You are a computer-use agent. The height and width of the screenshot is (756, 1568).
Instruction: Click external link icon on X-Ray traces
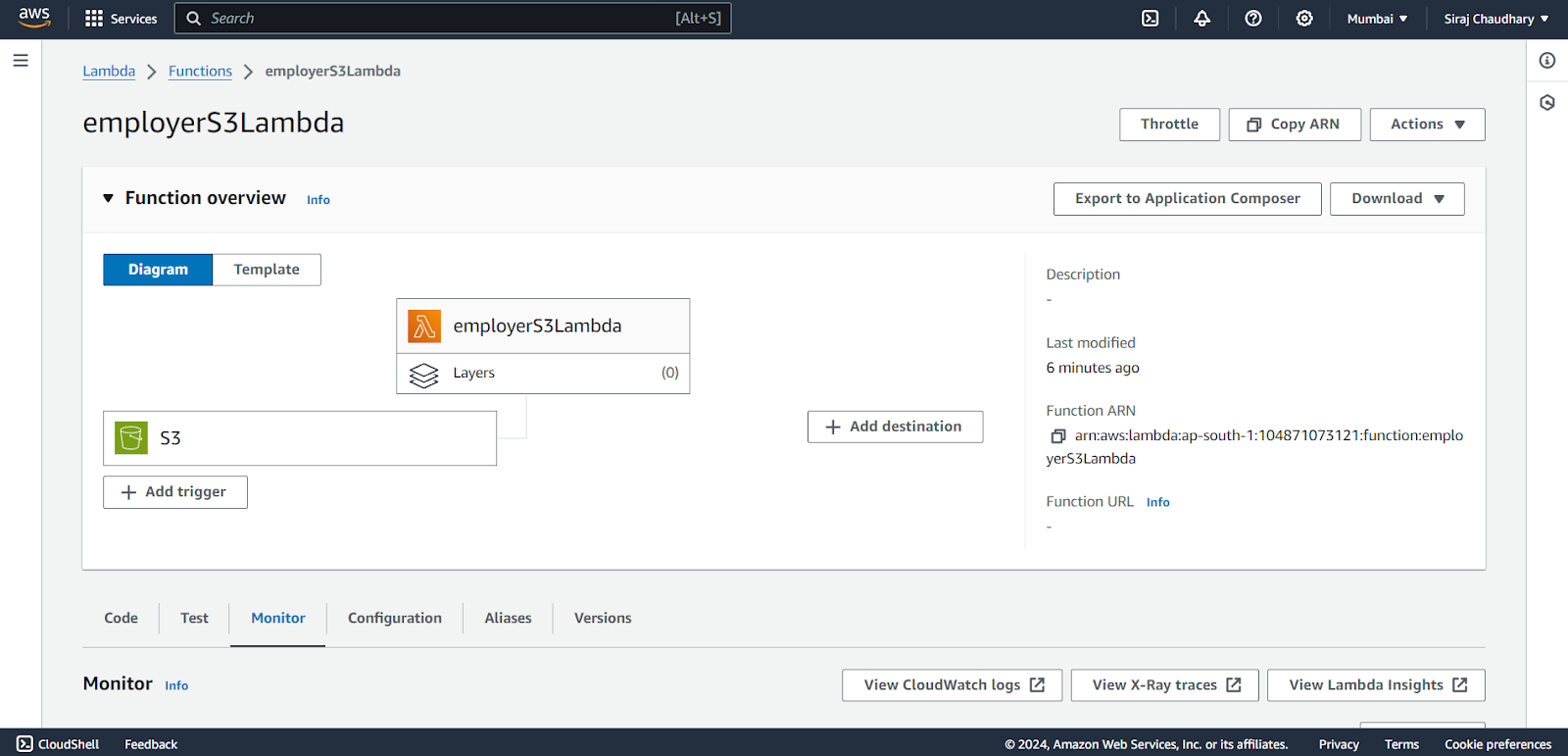pos(1234,685)
